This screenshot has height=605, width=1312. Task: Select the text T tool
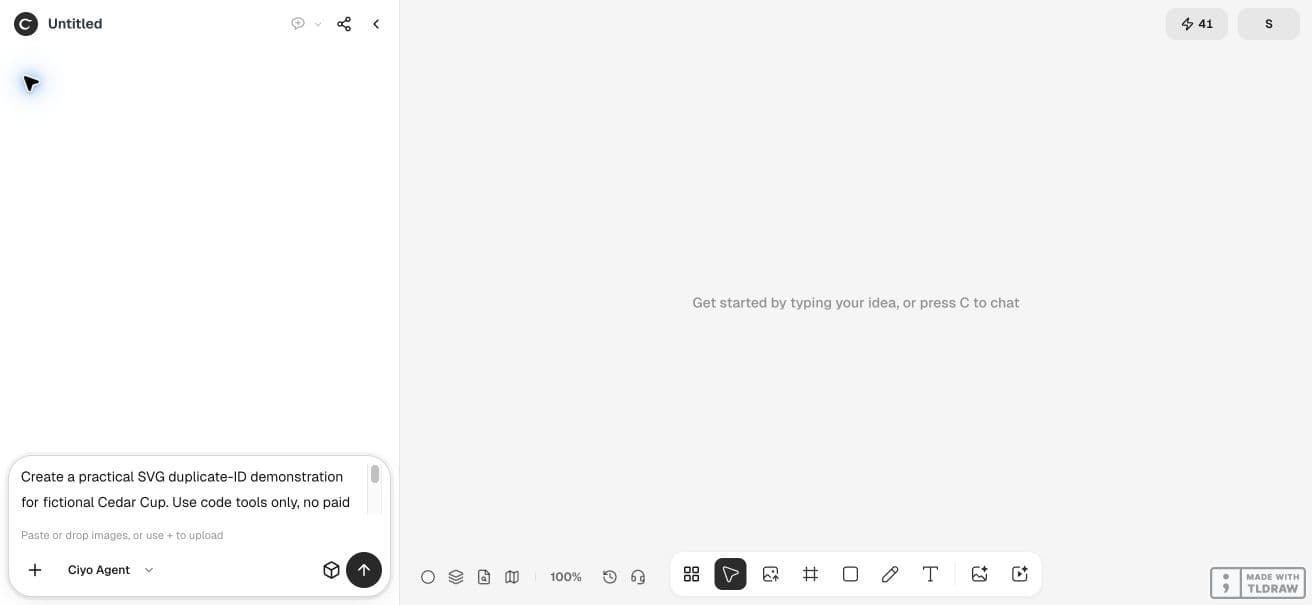click(930, 574)
